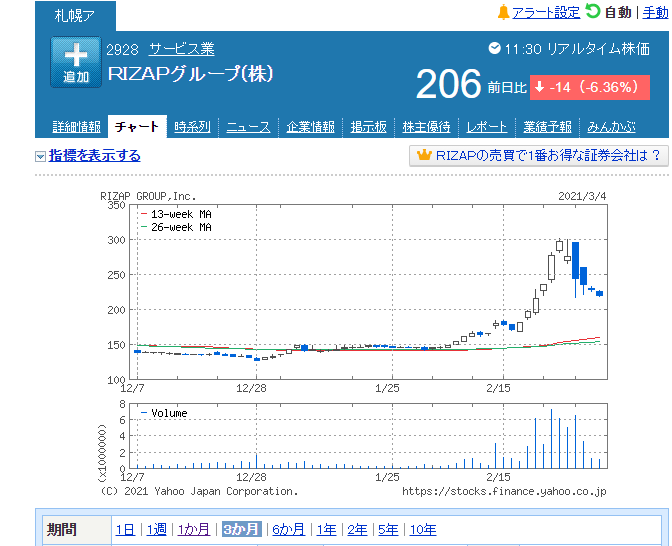
Task: Click the 2/15 label on price axis
Action: pyautogui.click(x=498, y=388)
